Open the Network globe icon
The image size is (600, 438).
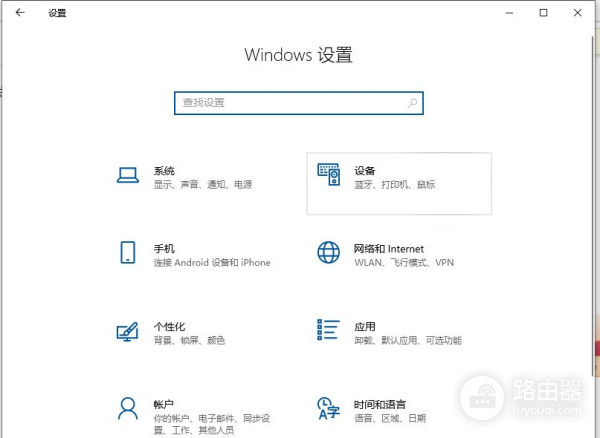point(328,252)
